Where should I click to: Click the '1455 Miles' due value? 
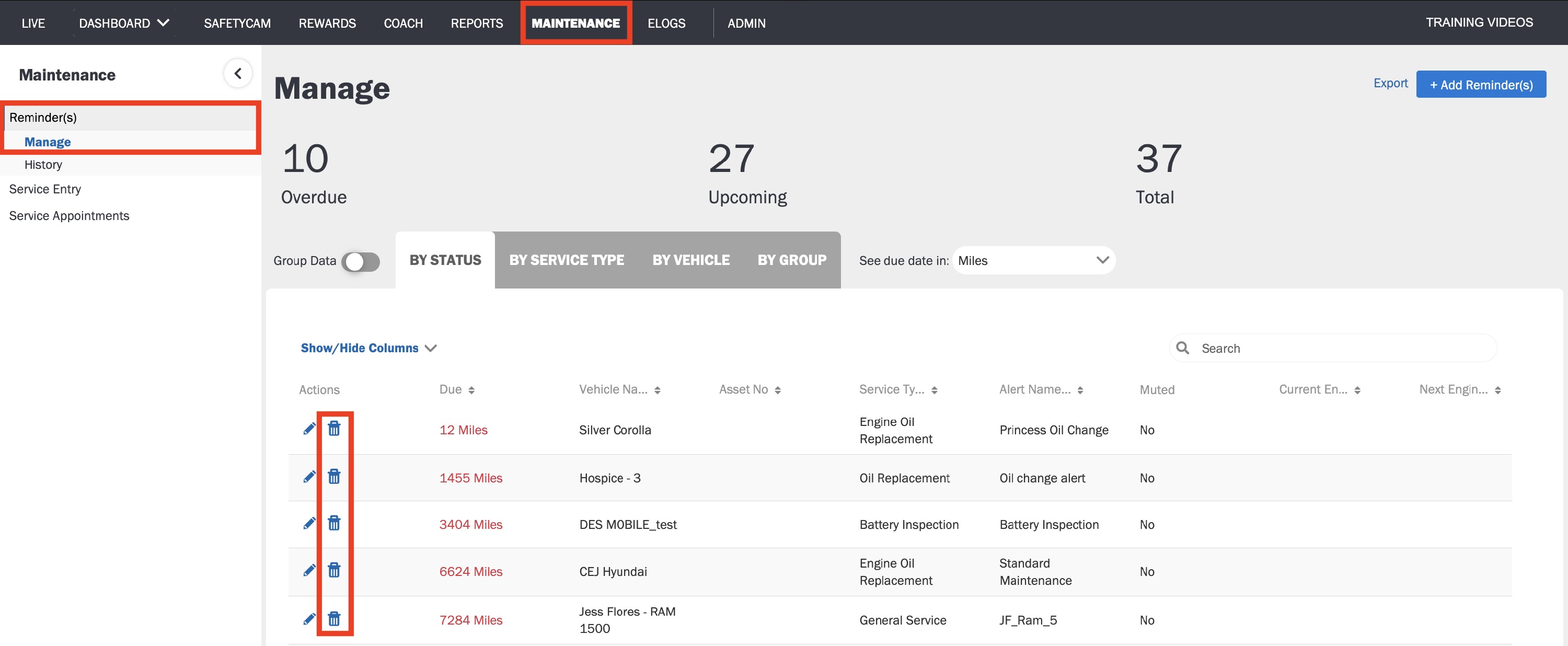coord(470,479)
